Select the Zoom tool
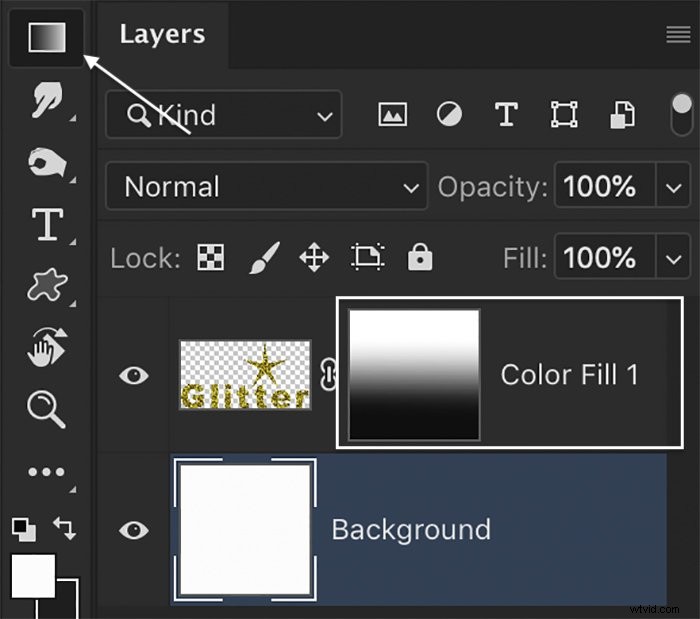The height and width of the screenshot is (619, 700). click(46, 409)
